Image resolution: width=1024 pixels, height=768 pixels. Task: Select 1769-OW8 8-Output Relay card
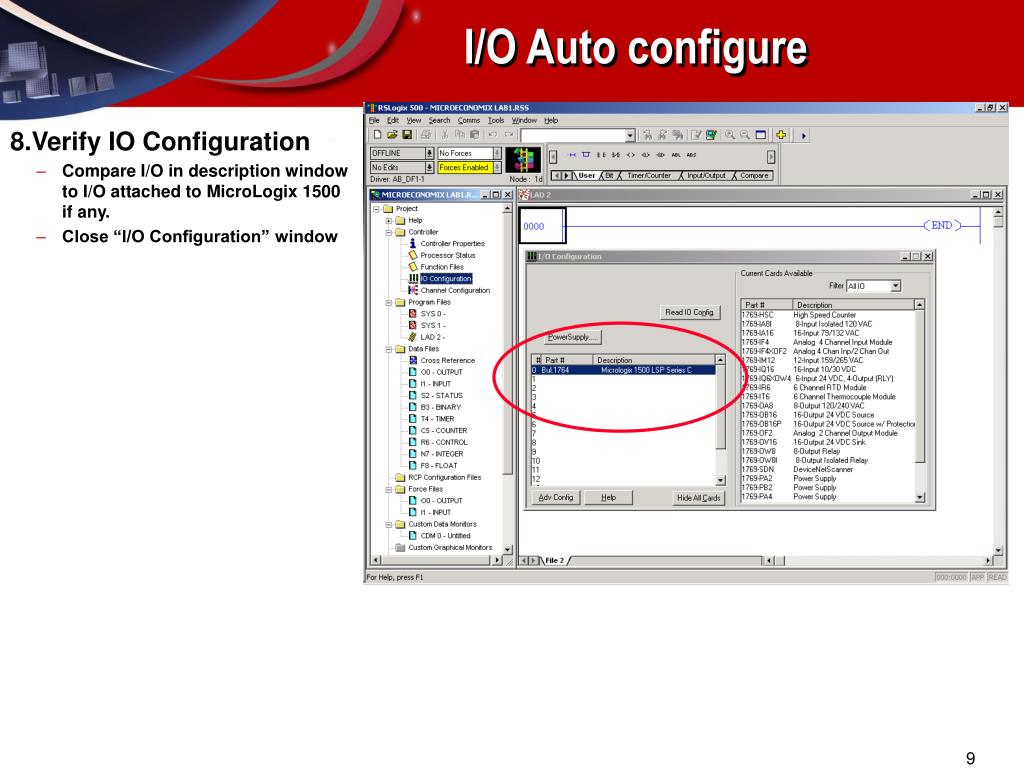pyautogui.click(x=828, y=451)
